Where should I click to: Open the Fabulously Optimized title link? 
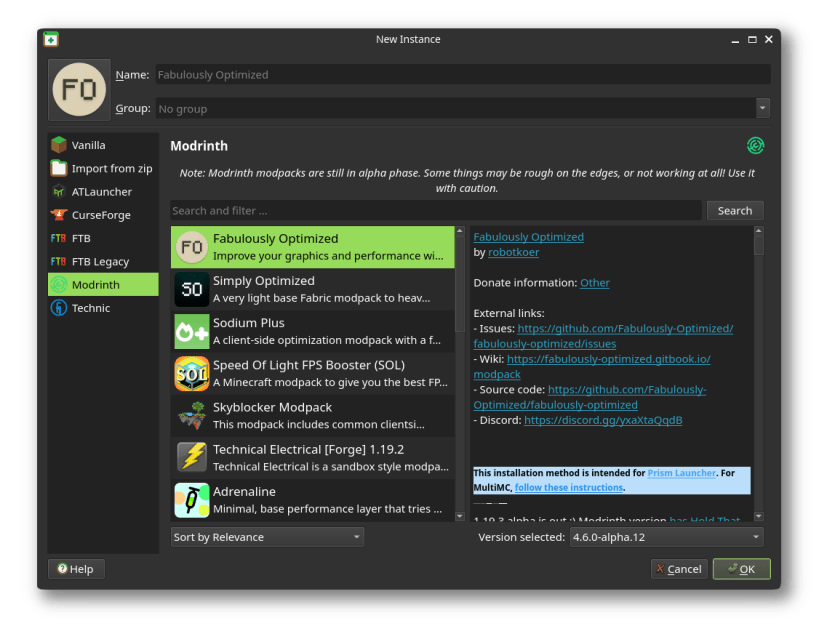click(x=529, y=237)
